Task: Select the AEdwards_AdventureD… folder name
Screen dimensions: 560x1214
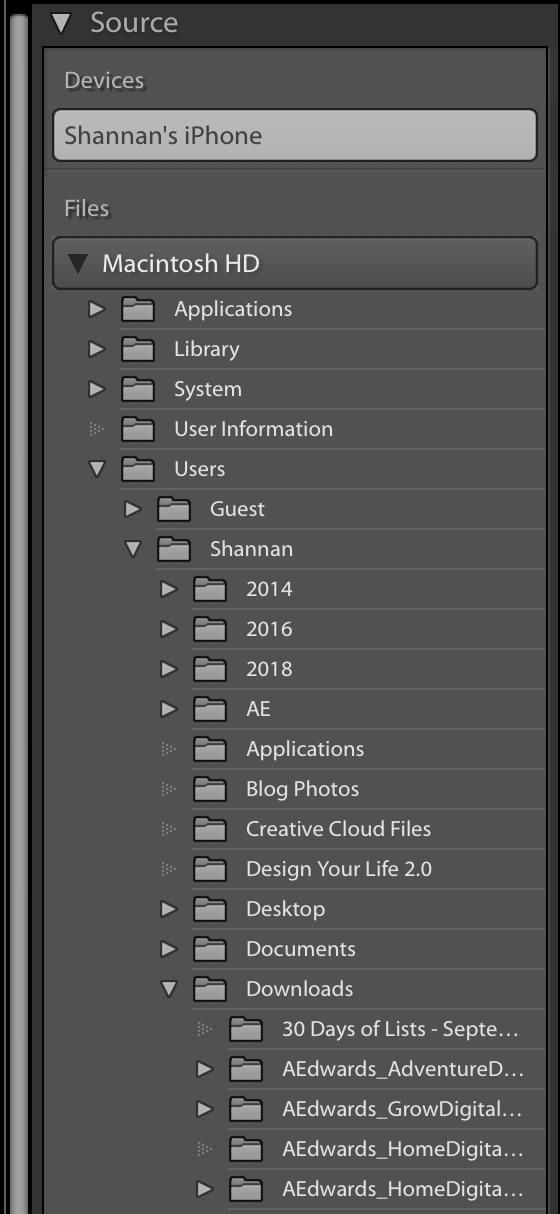Action: coord(403,1070)
